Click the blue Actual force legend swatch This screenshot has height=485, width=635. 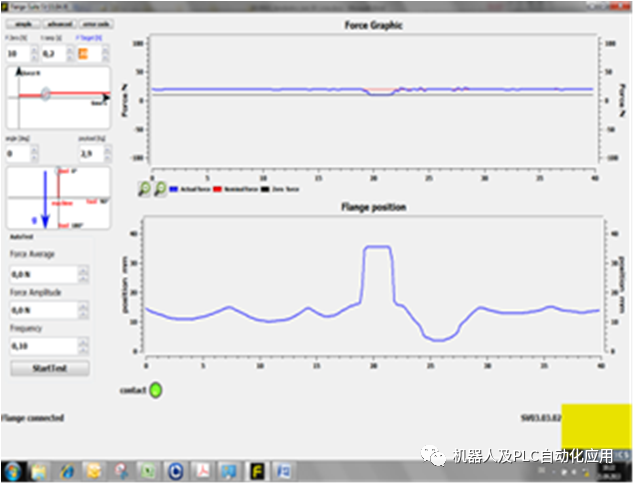click(x=174, y=189)
